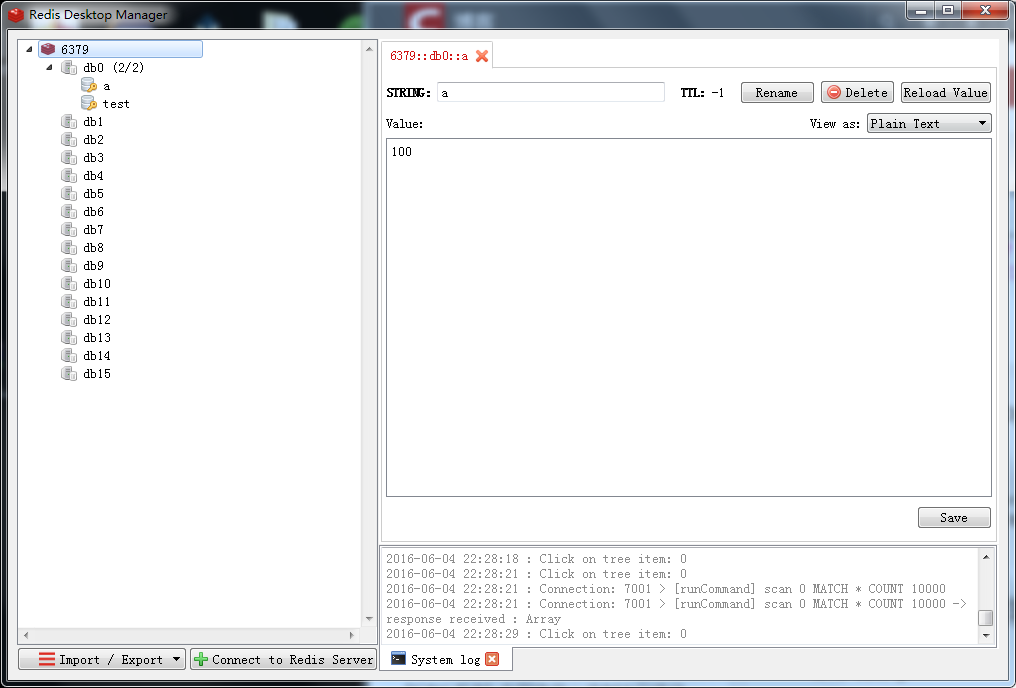Collapse the db0 tree node
1016x688 pixels.
[49, 67]
